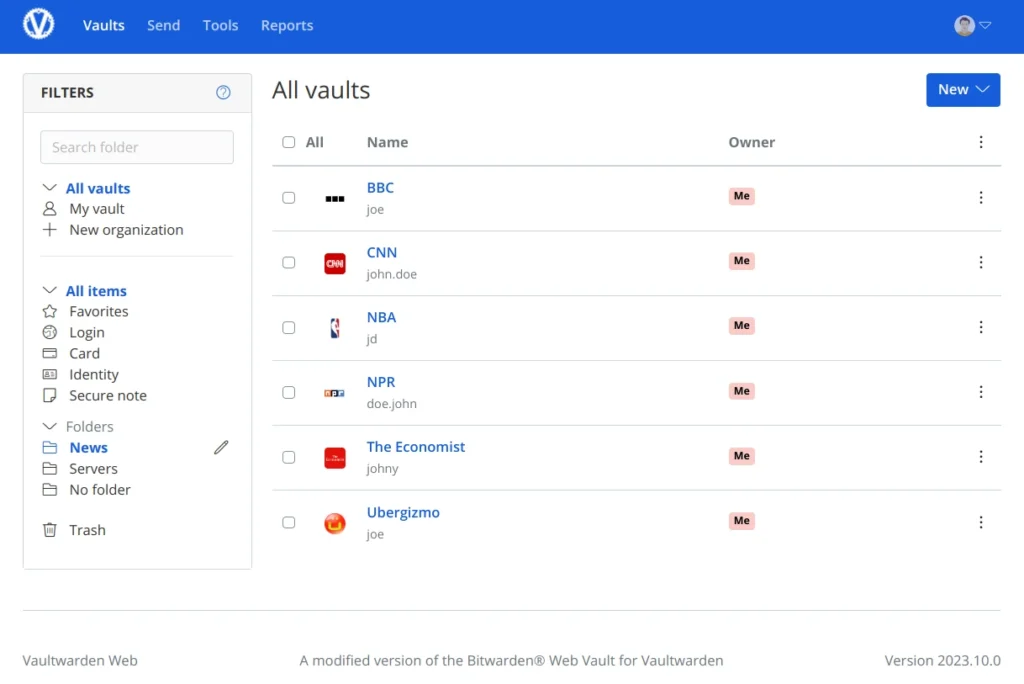Open the NBA vault entry
This screenshot has height=684, width=1024.
tap(381, 317)
